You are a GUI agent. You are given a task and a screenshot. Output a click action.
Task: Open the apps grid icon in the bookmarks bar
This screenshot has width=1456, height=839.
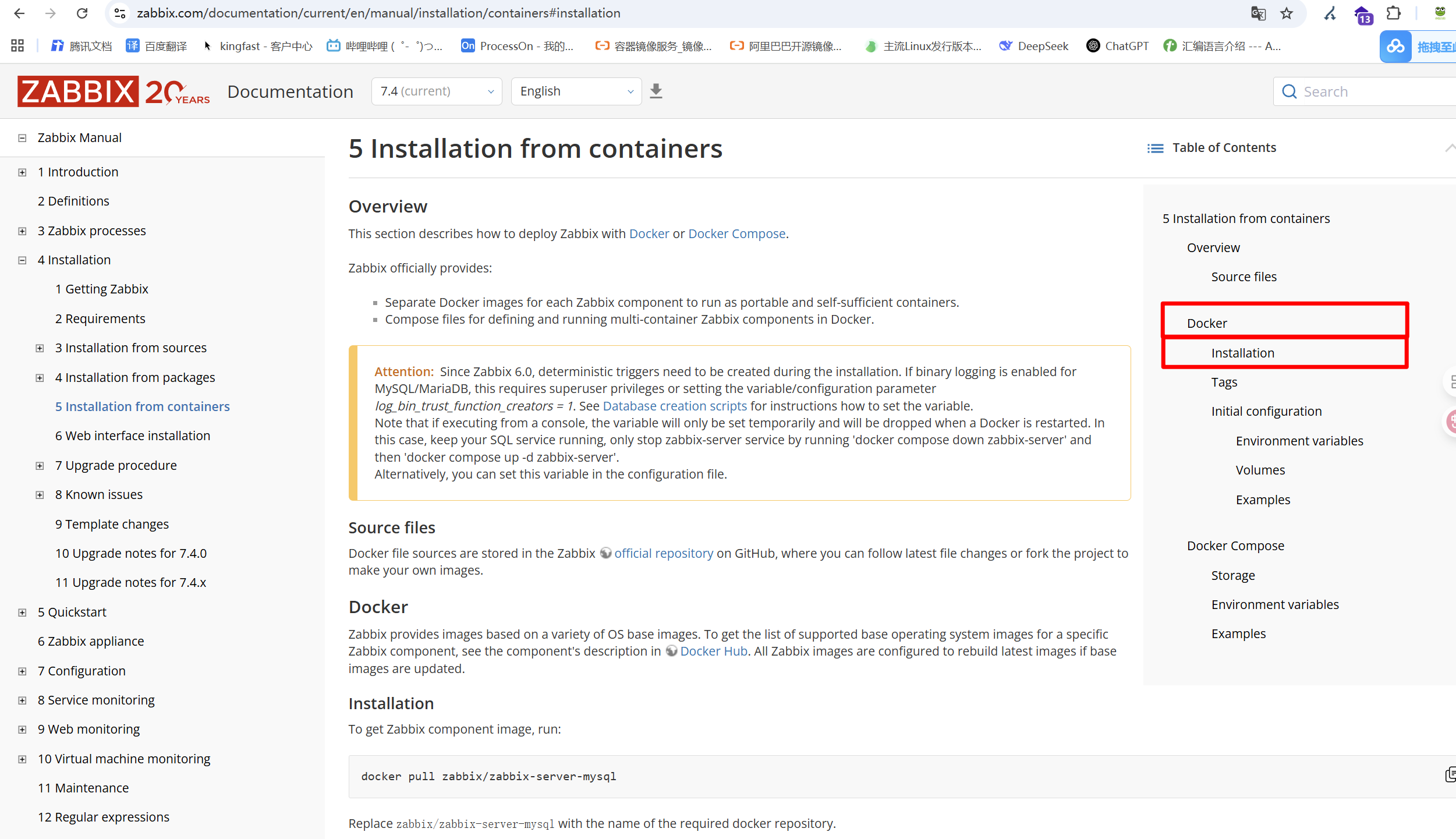click(x=17, y=46)
